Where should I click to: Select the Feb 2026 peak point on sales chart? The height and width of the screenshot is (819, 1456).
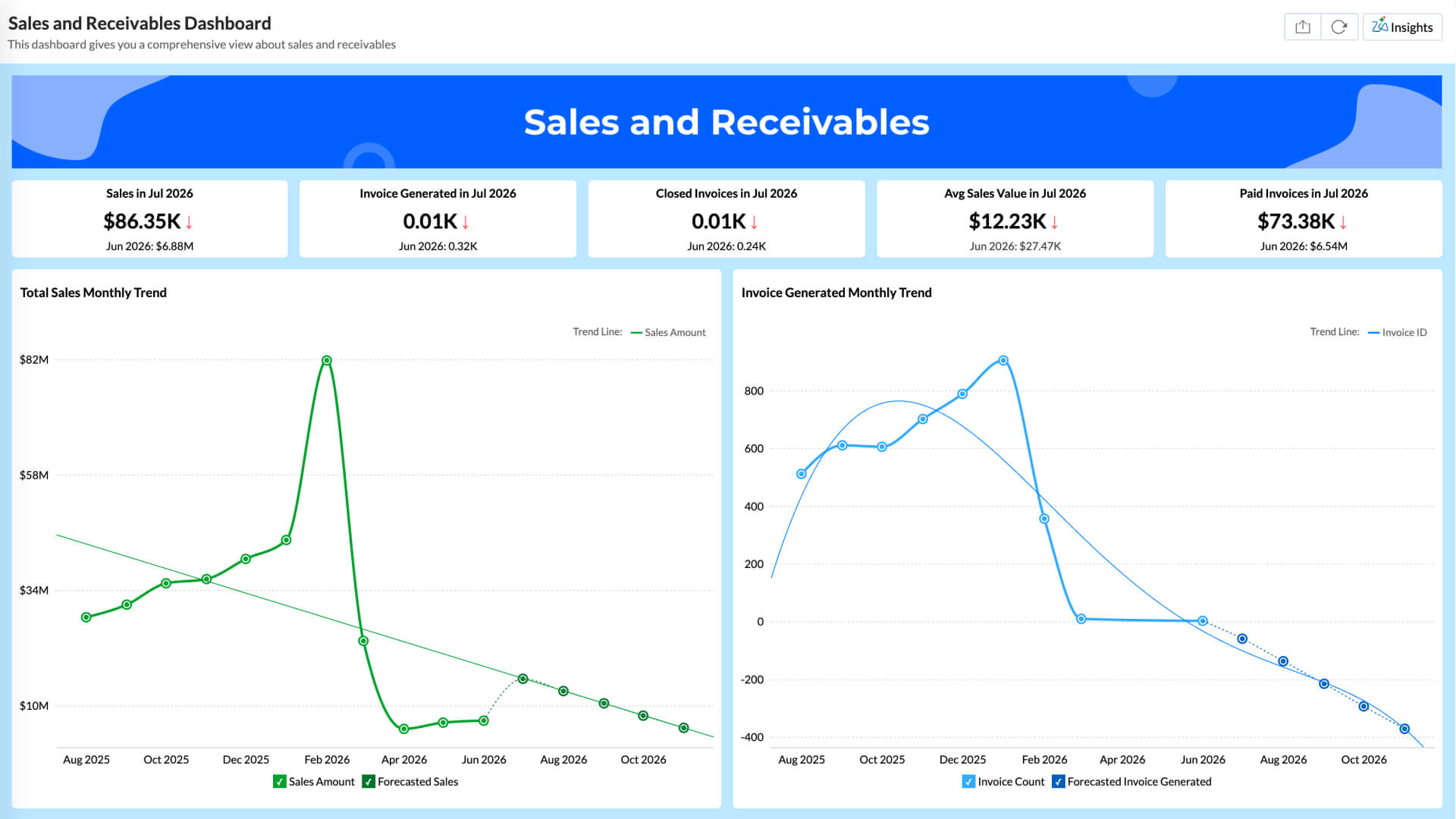[326, 361]
